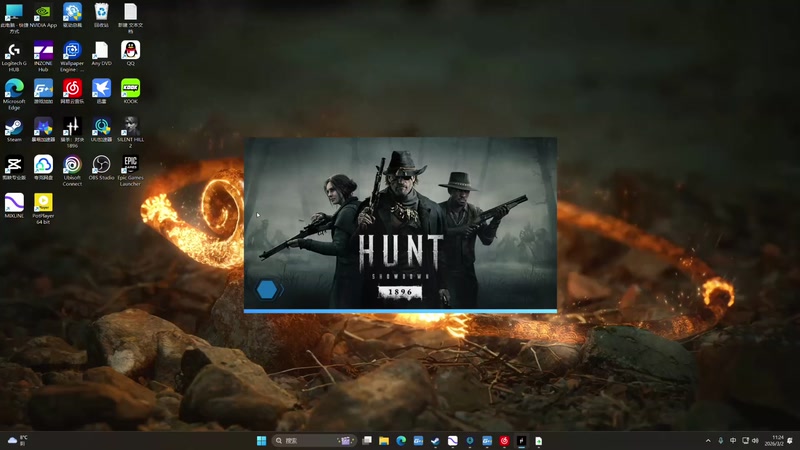The height and width of the screenshot is (450, 800).
Task: Open the volume control tray icon
Action: [756, 441]
